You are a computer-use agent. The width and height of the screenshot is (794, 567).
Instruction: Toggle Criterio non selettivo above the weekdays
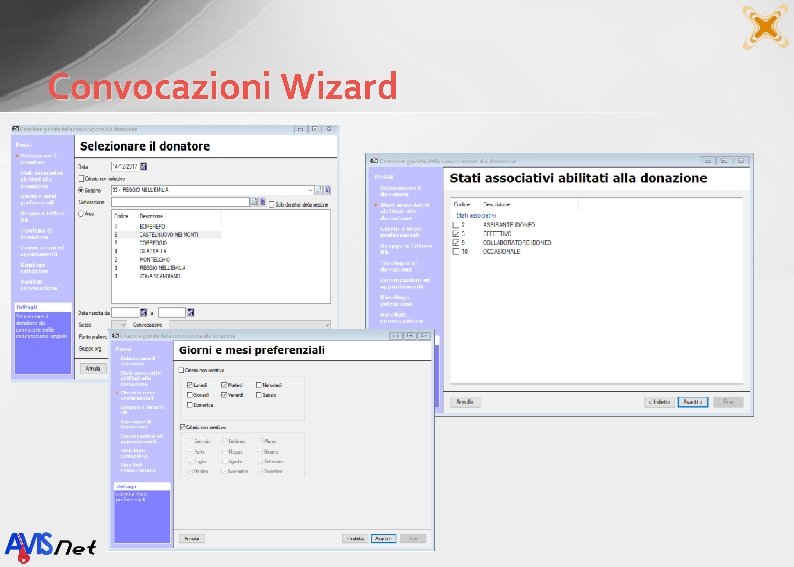[181, 370]
